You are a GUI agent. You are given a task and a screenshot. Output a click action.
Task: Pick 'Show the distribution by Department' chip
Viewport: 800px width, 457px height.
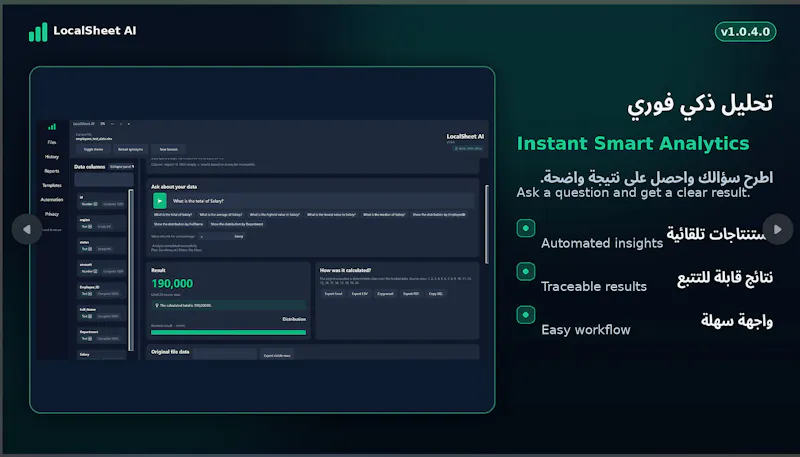point(237,224)
